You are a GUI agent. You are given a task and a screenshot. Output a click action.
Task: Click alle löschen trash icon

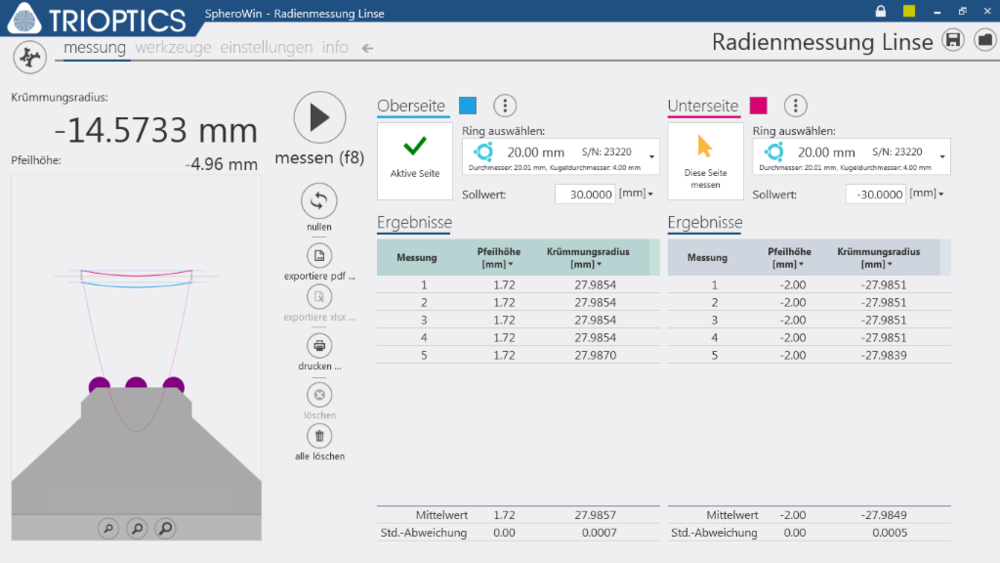[x=318, y=435]
